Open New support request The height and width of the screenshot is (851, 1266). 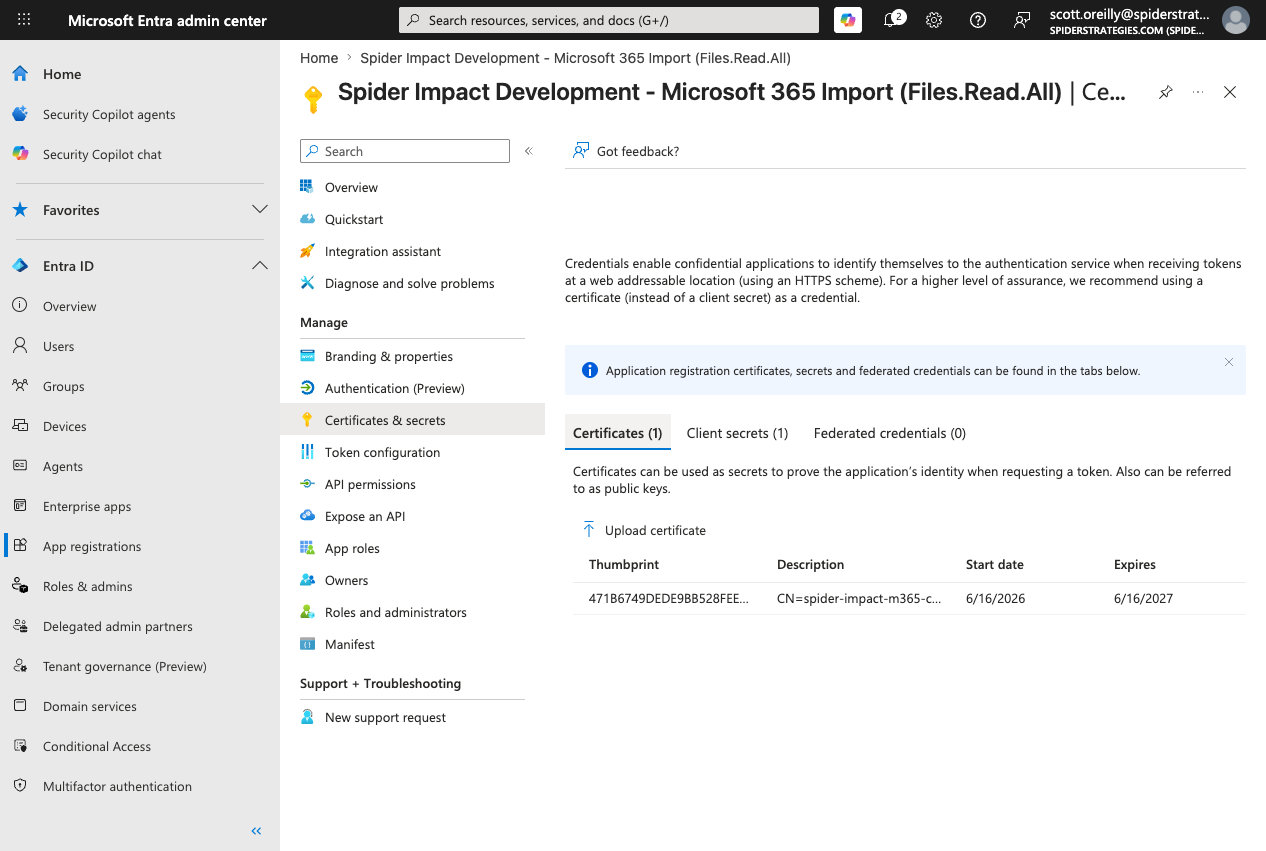click(385, 717)
